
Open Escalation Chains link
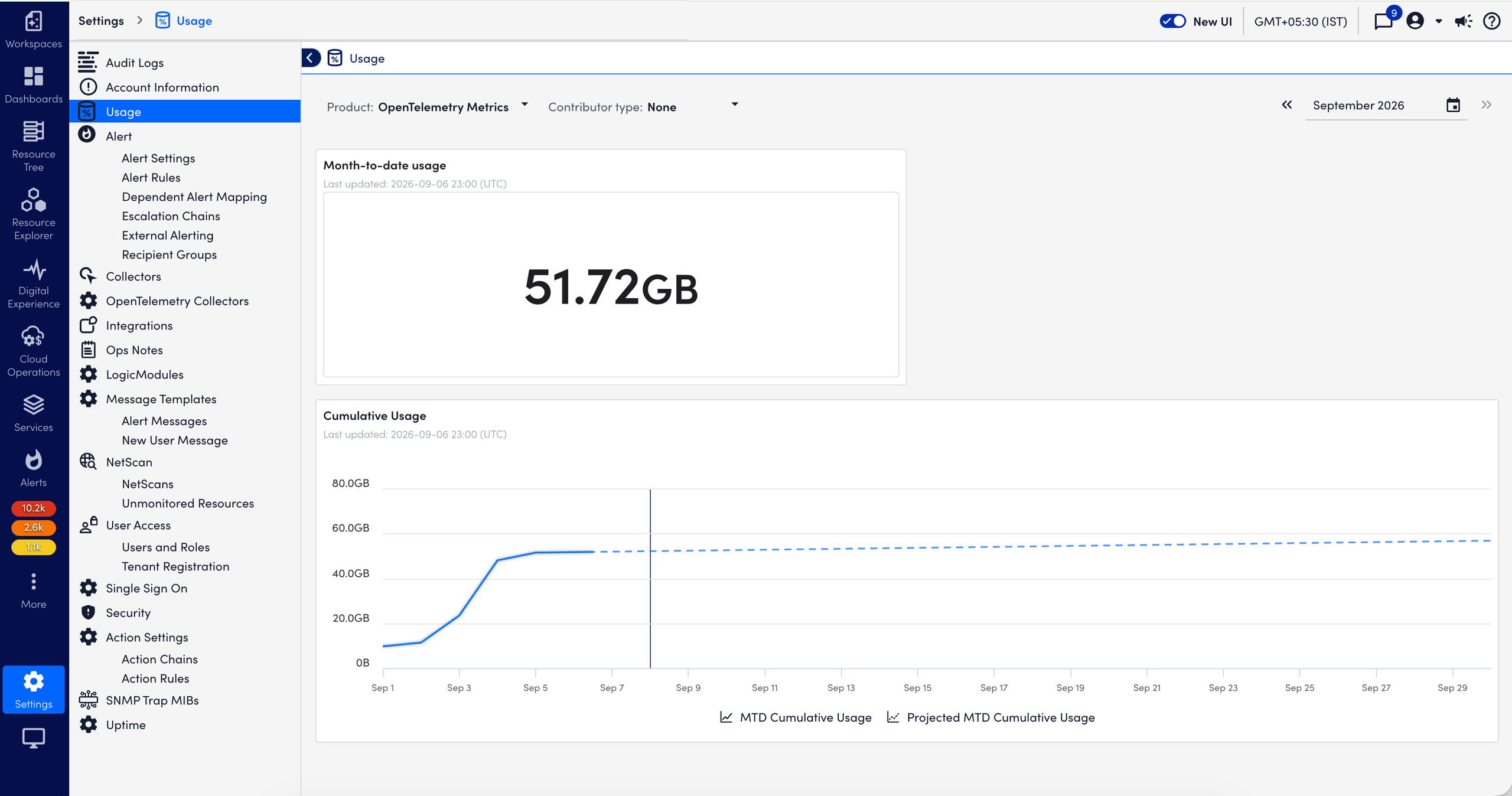171,216
